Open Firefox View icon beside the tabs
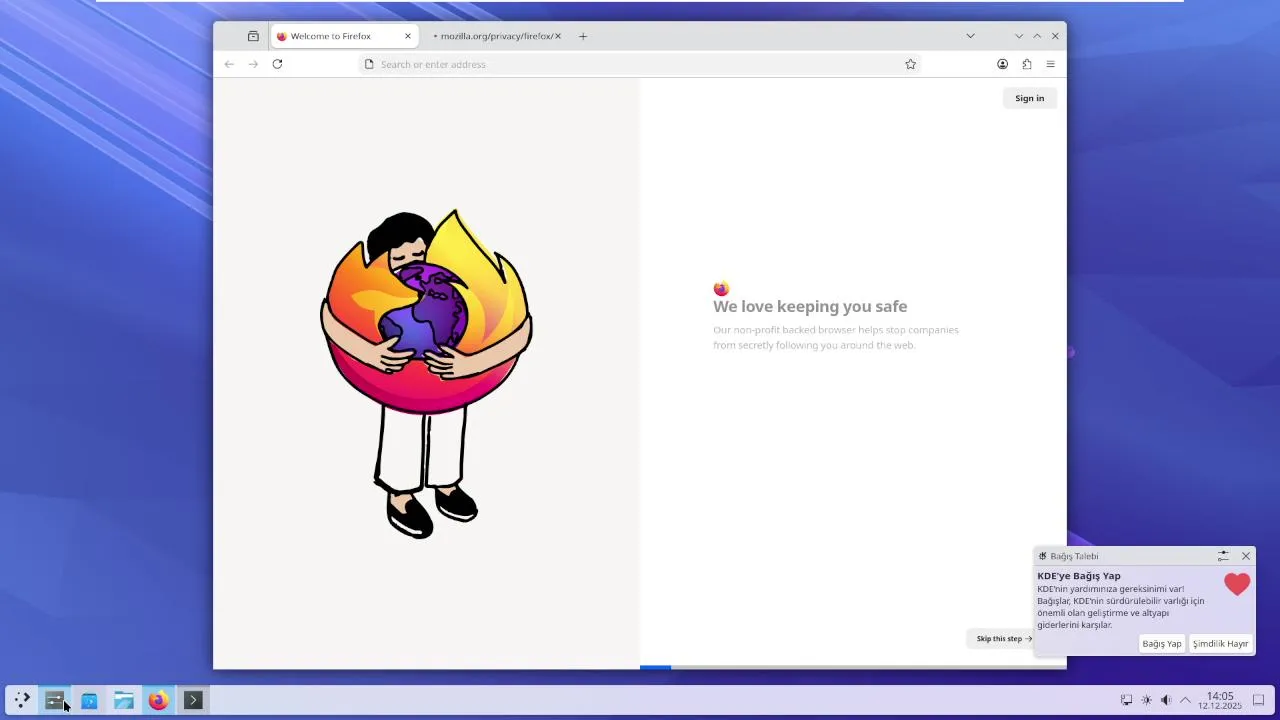 (253, 36)
